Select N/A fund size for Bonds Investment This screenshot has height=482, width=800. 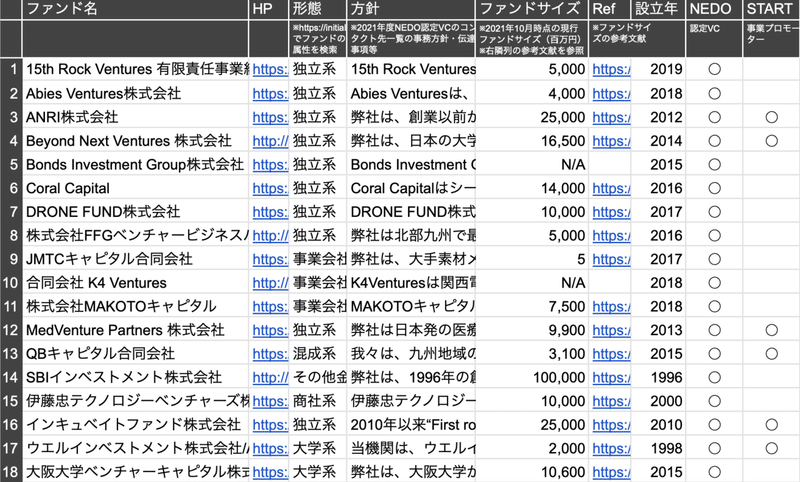pos(532,165)
